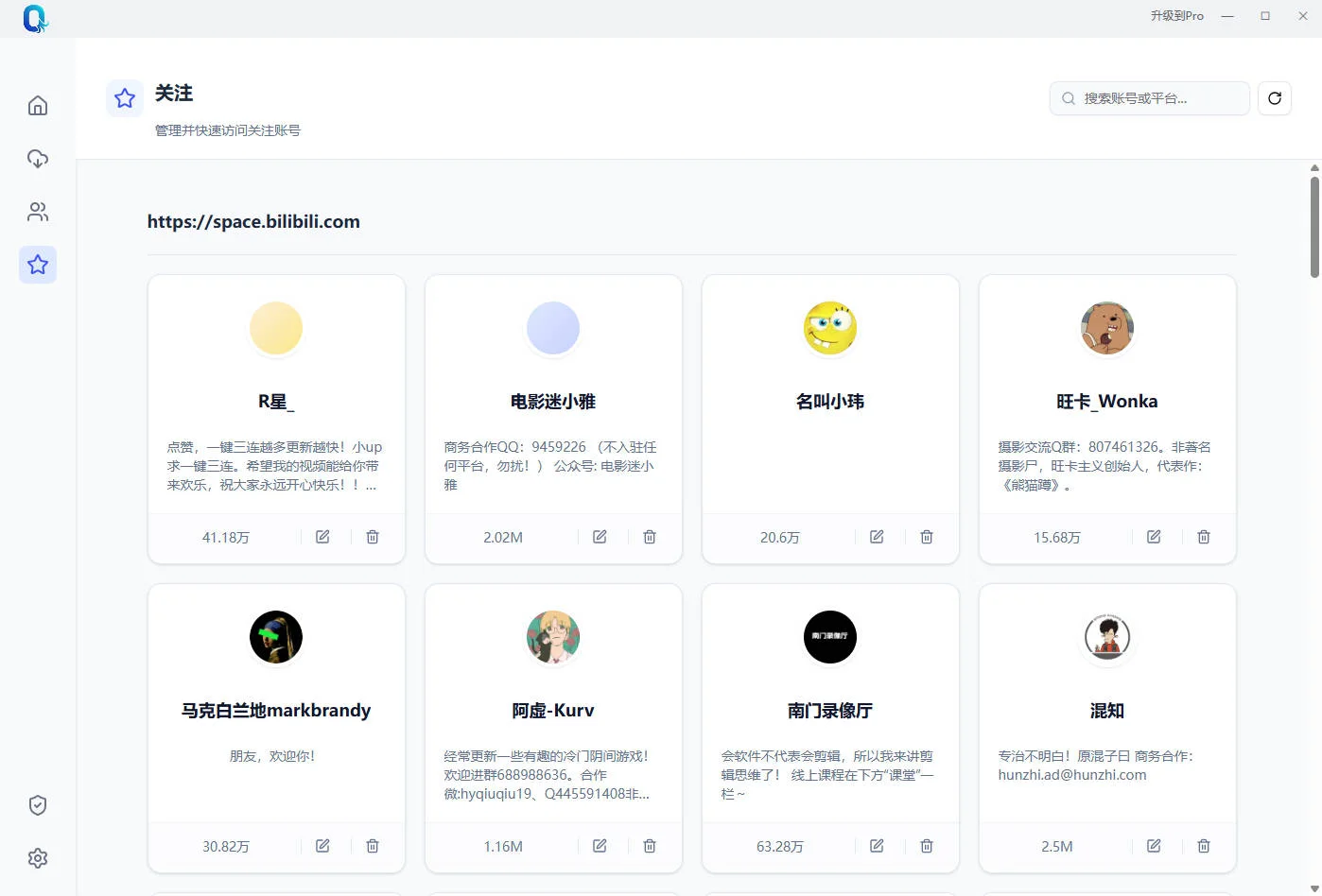Edit the 马克白兰地markbrandy account

click(322, 845)
